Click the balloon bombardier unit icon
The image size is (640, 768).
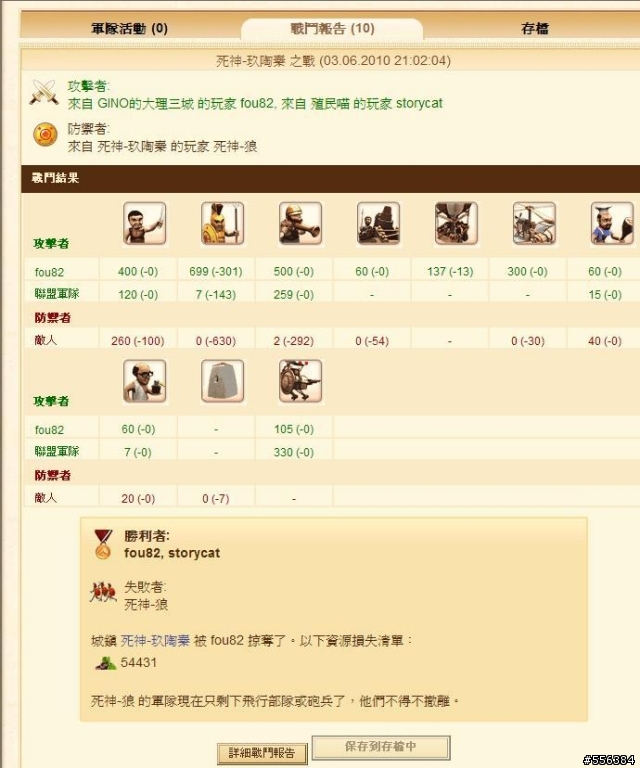(456, 223)
